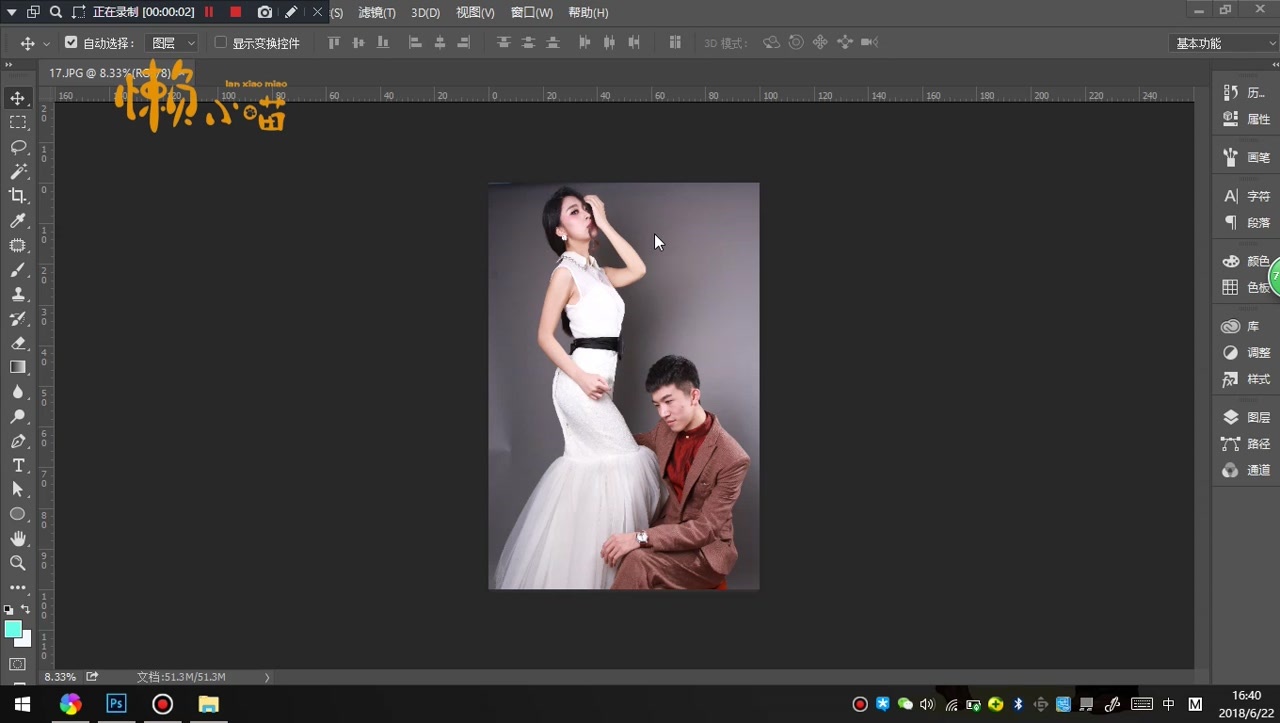This screenshot has height=723, width=1280.
Task: Uncheck the 自动选择 checkbox
Action: [71, 43]
